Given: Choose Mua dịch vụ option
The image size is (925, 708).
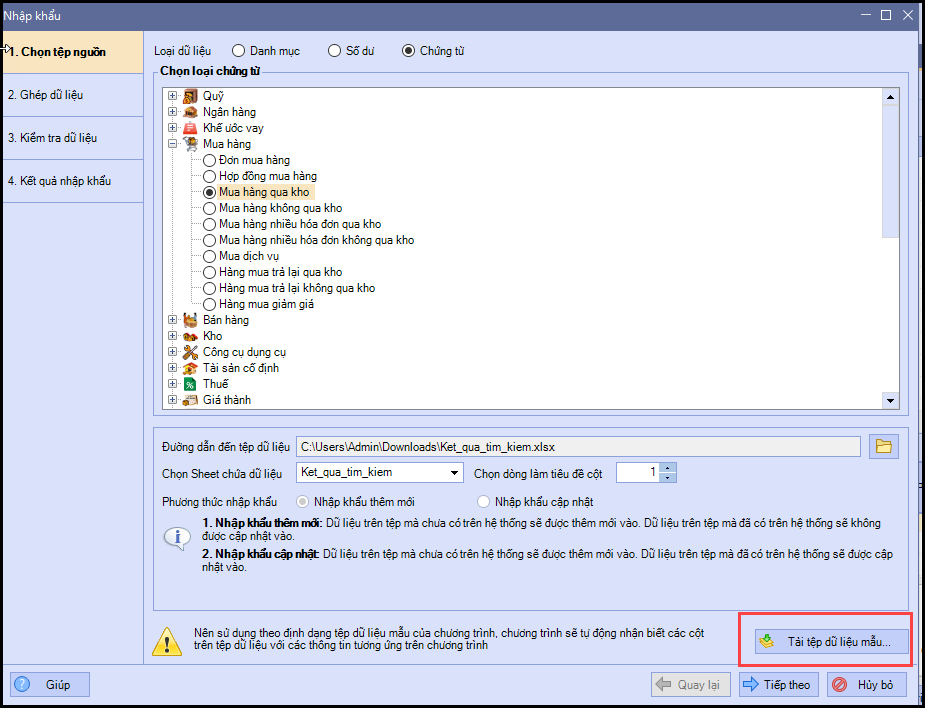Looking at the screenshot, I should (209, 256).
